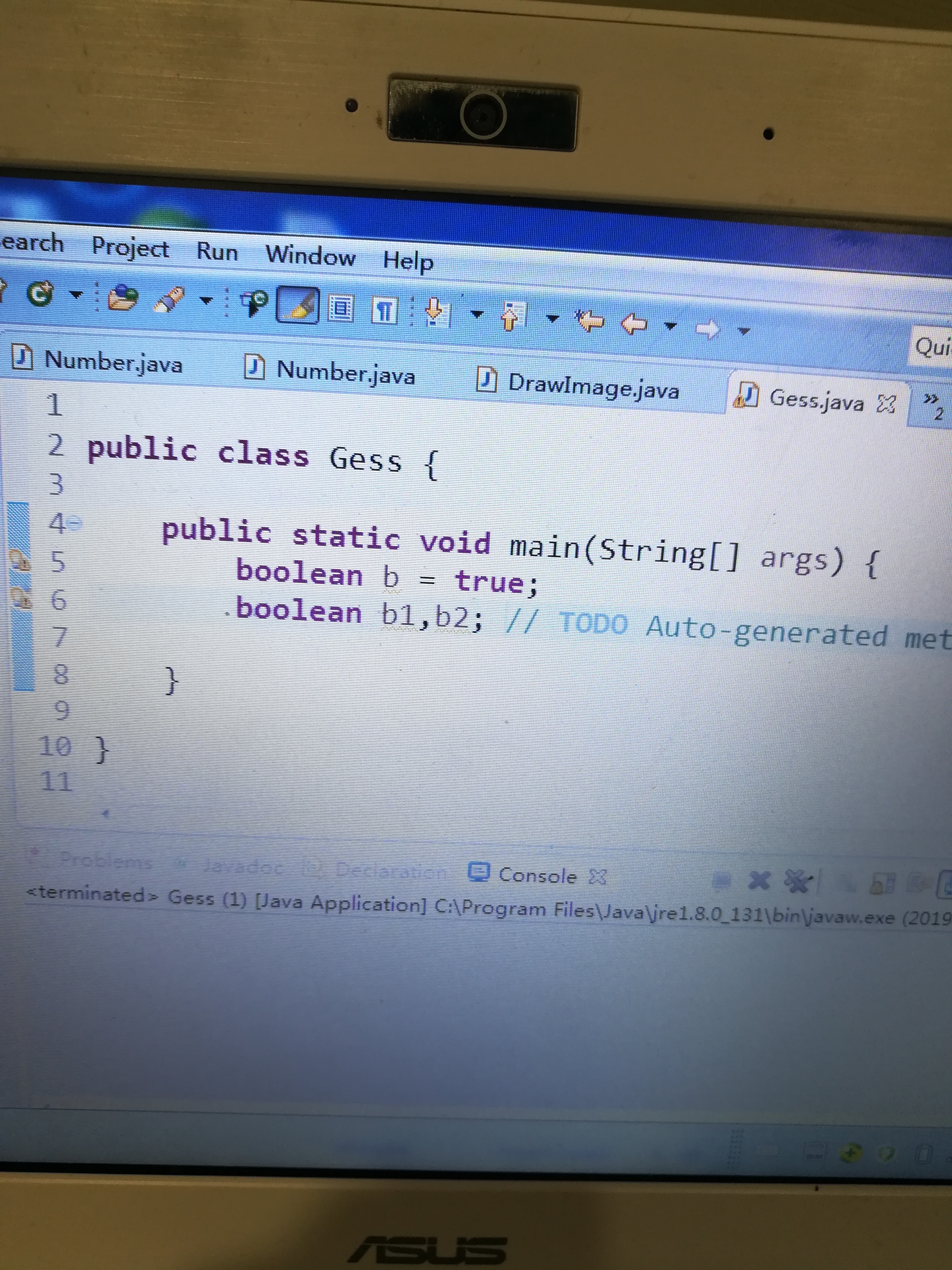Switch to the DrawImage.java tab
The width and height of the screenshot is (952, 1270).
578,385
